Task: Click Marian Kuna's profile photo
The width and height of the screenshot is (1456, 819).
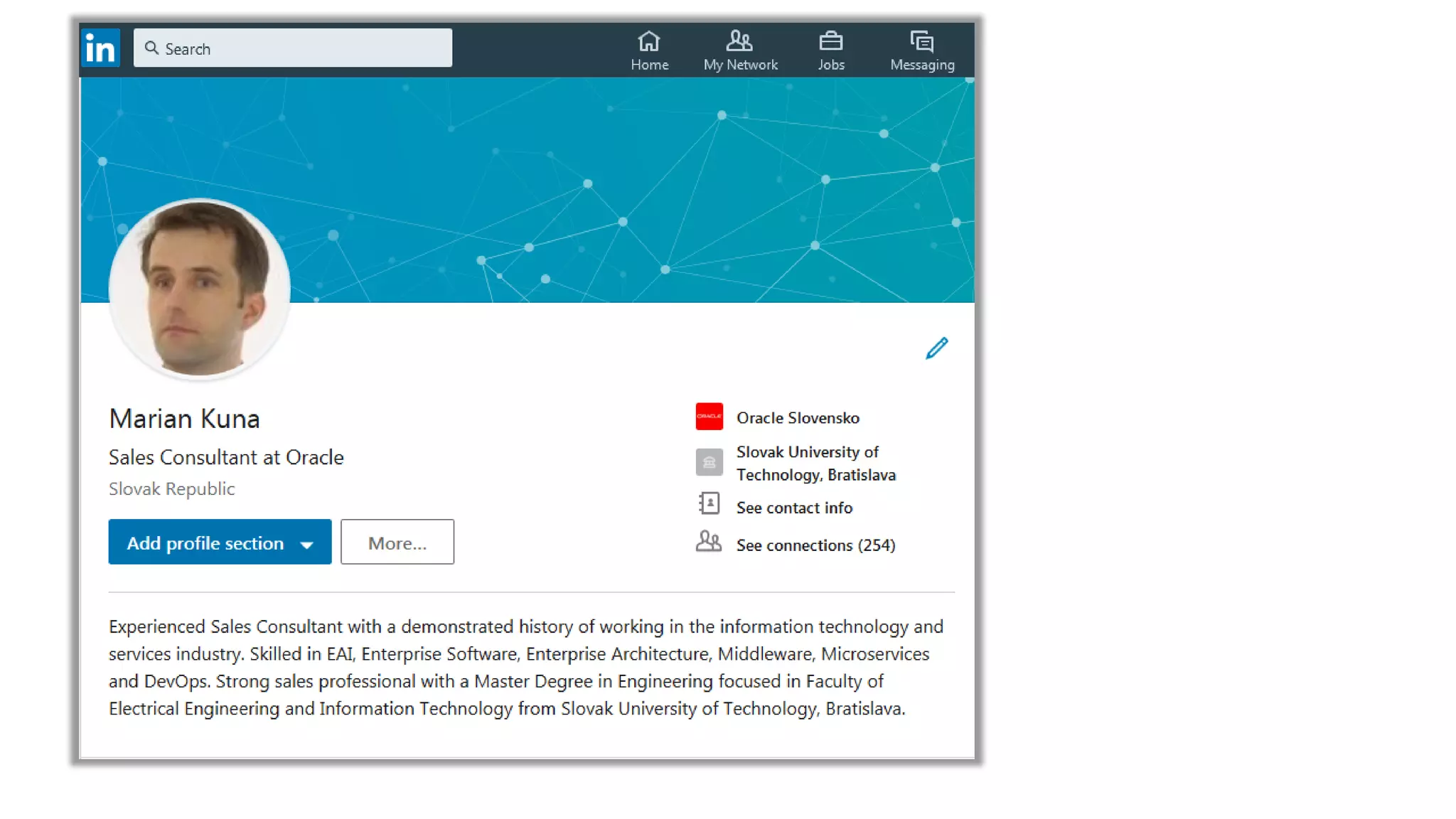Action: (x=200, y=289)
